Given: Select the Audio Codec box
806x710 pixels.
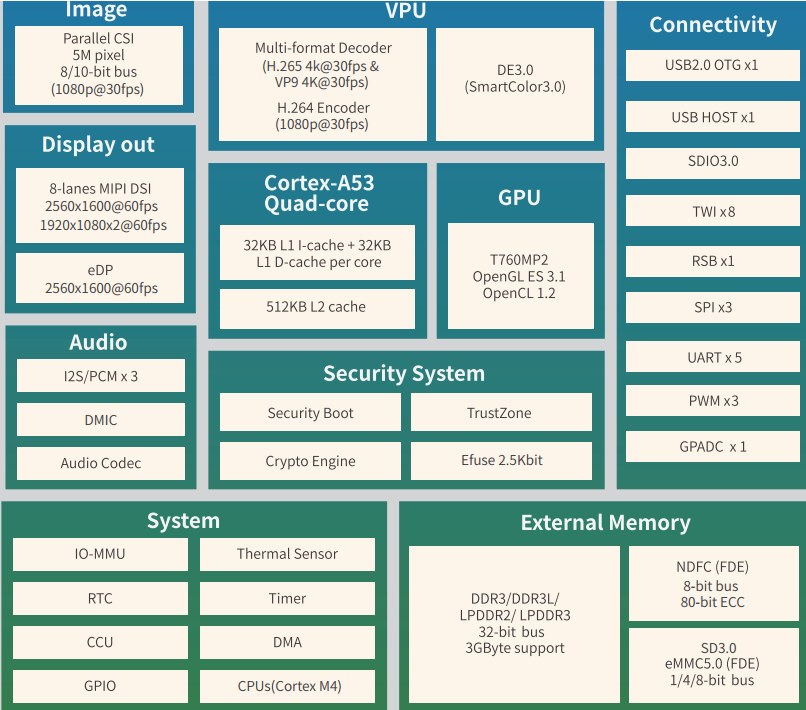Looking at the screenshot, I should [100, 463].
